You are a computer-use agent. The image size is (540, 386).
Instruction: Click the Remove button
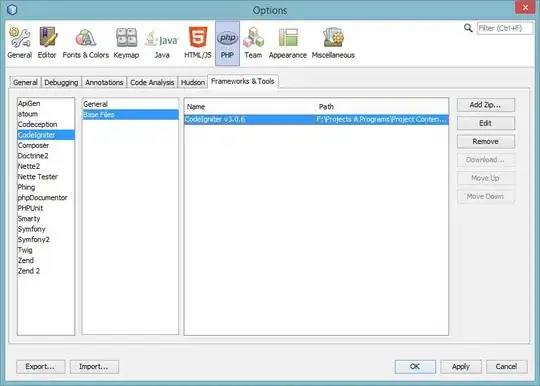[x=486, y=142]
